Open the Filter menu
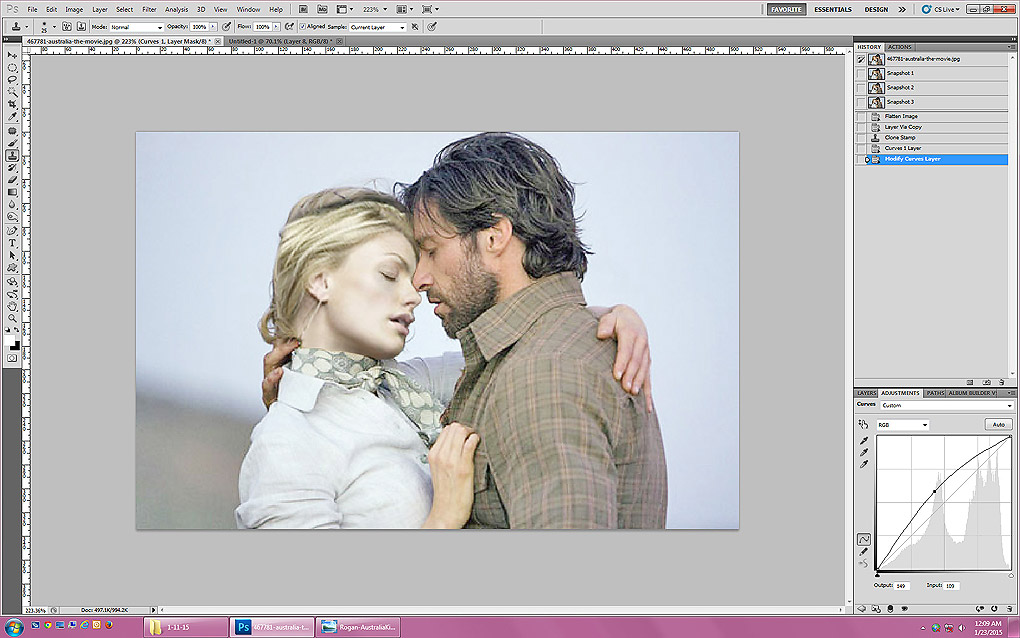Image resolution: width=1020 pixels, height=638 pixels. point(149,9)
